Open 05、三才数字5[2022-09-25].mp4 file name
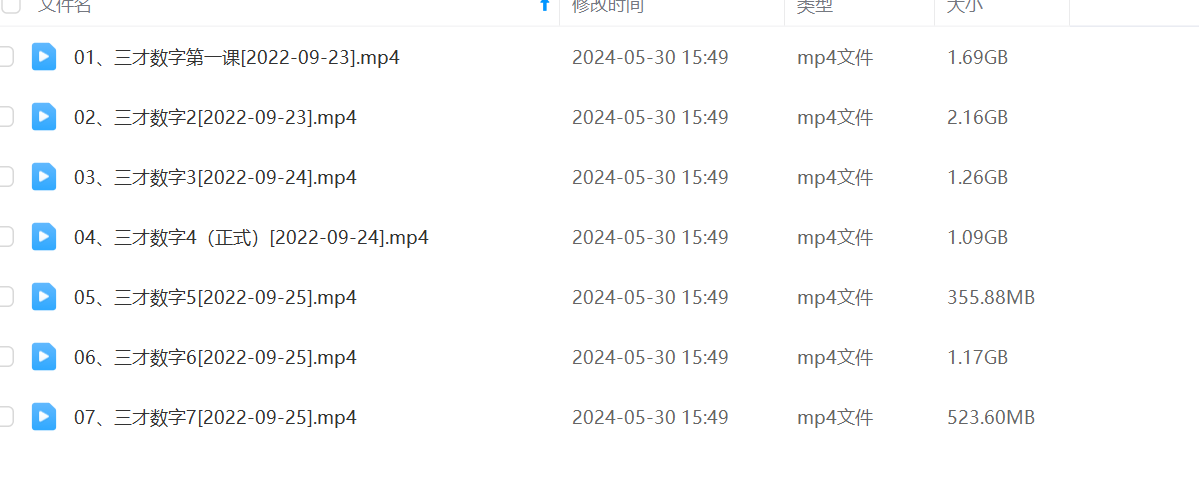 click(x=216, y=298)
